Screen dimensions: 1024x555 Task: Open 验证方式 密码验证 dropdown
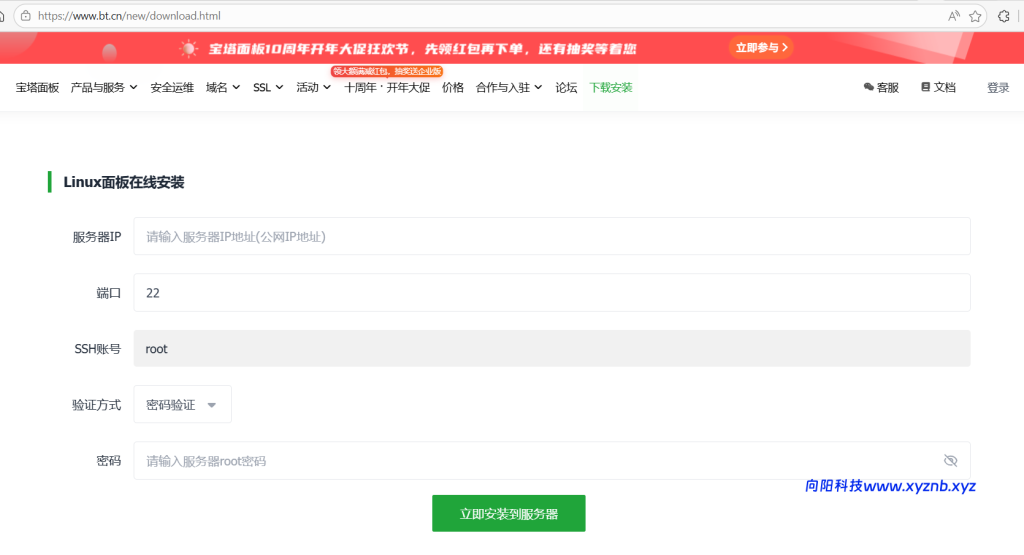pos(182,405)
